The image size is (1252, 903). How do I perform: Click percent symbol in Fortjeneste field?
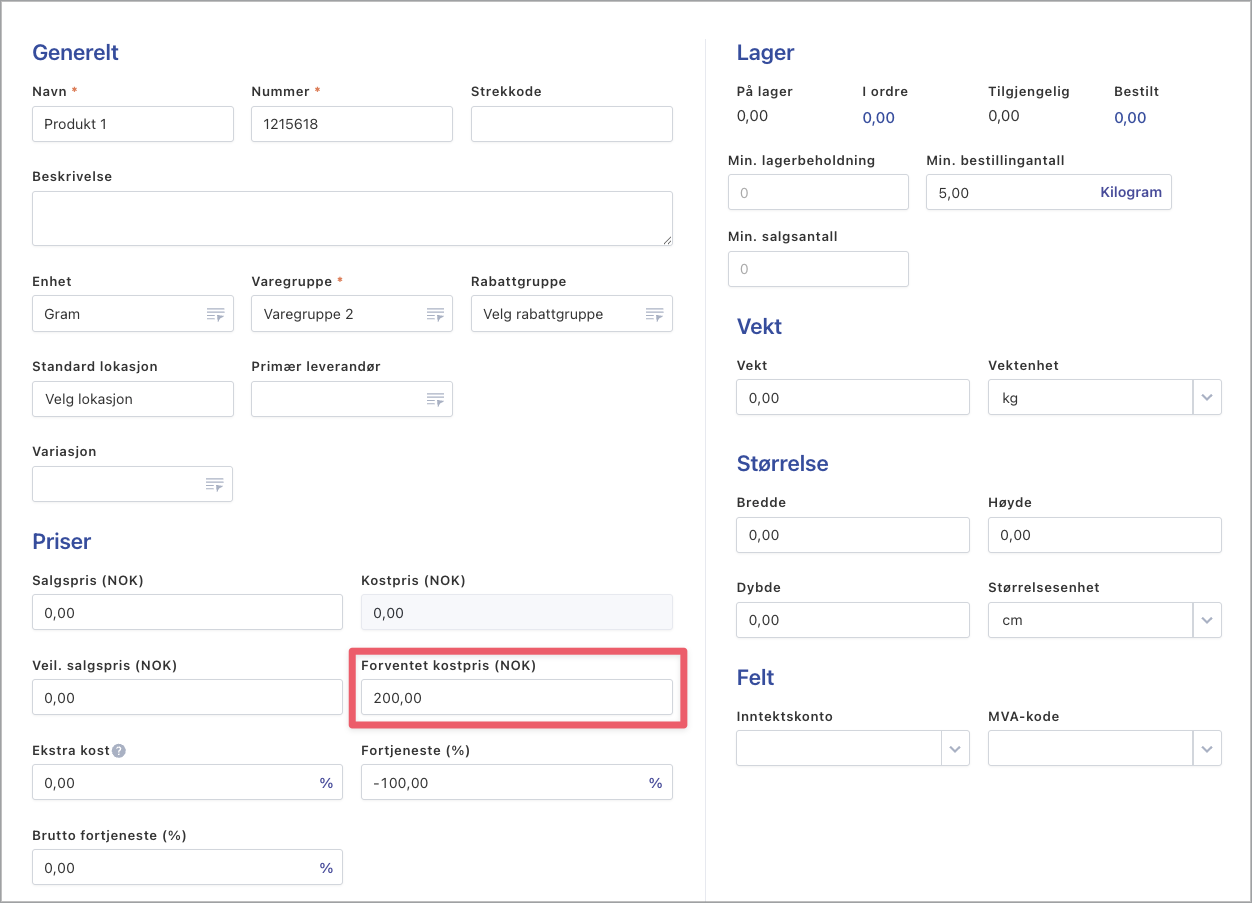[x=655, y=783]
